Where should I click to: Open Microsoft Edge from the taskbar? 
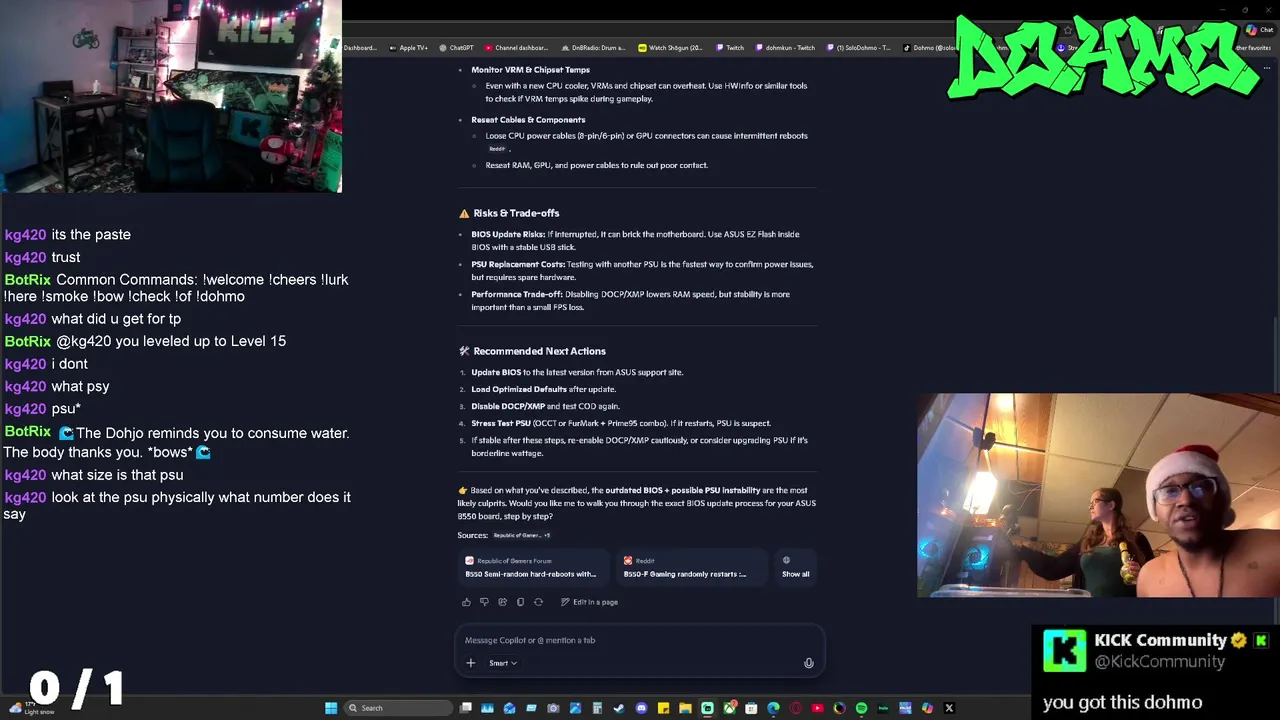click(x=773, y=708)
